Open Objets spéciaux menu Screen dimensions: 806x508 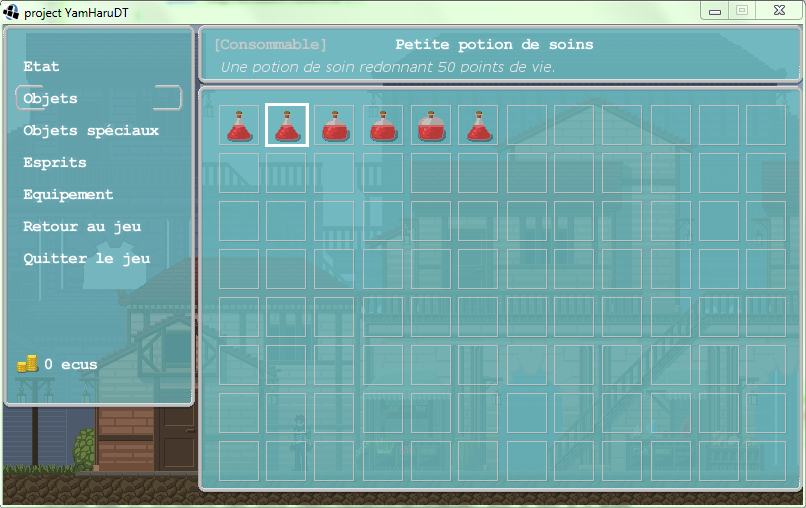[91, 130]
